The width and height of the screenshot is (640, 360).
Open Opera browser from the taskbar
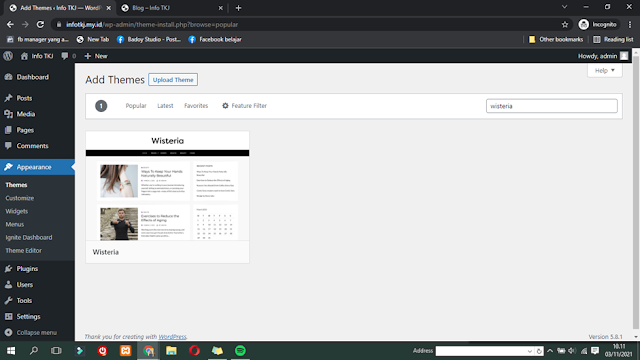click(194, 351)
